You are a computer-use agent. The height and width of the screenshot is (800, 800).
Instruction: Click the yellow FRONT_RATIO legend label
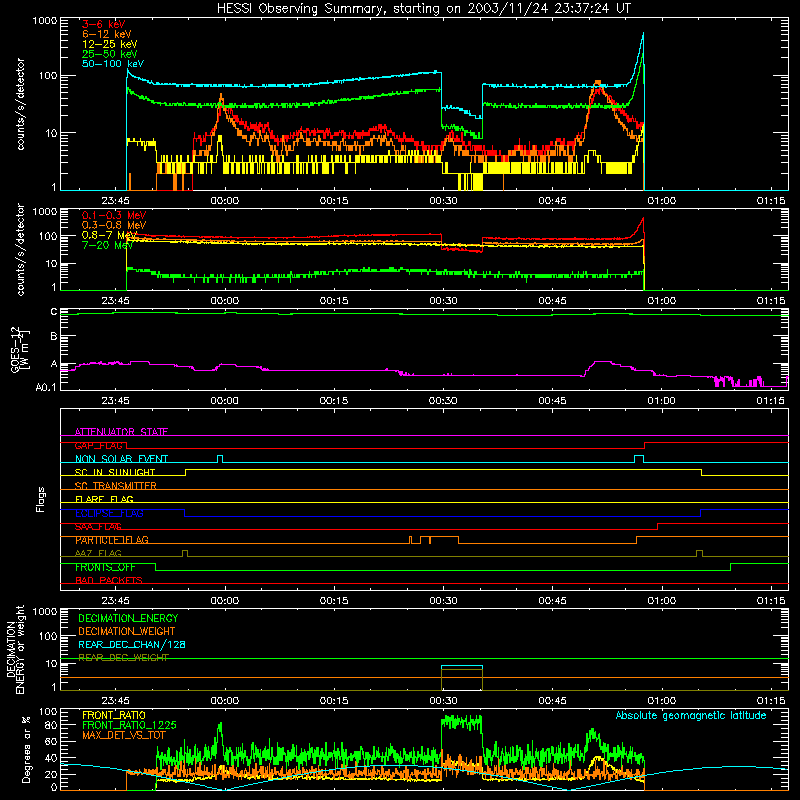click(114, 715)
